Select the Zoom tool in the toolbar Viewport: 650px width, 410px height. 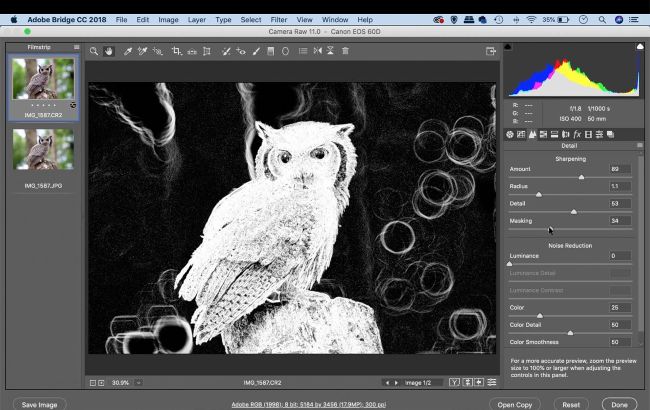coord(94,51)
